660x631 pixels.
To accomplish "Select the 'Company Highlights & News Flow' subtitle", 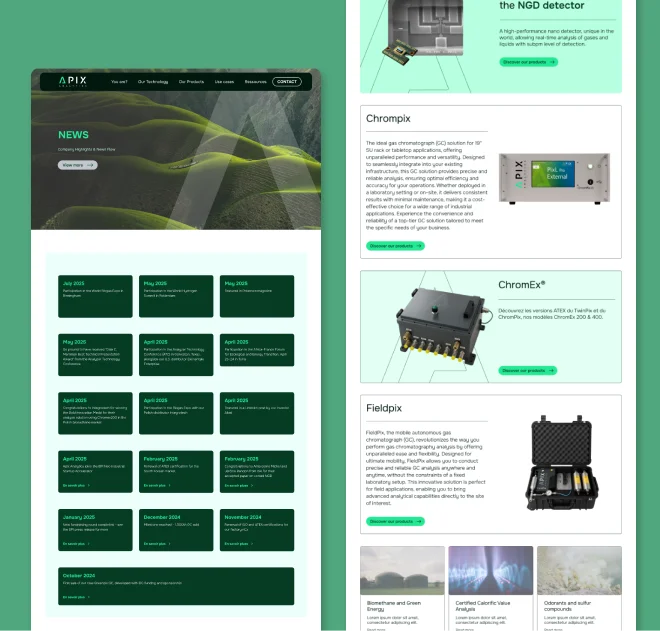I will coord(86,149).
